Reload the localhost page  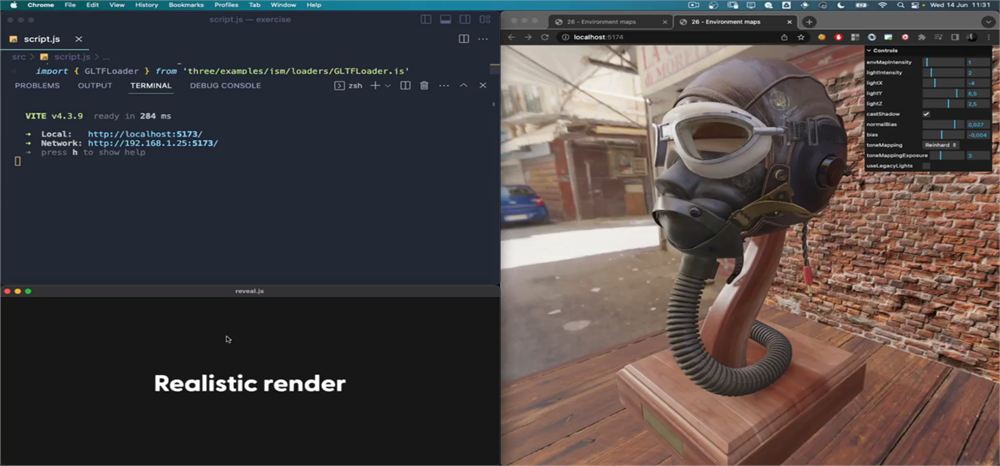coord(545,38)
